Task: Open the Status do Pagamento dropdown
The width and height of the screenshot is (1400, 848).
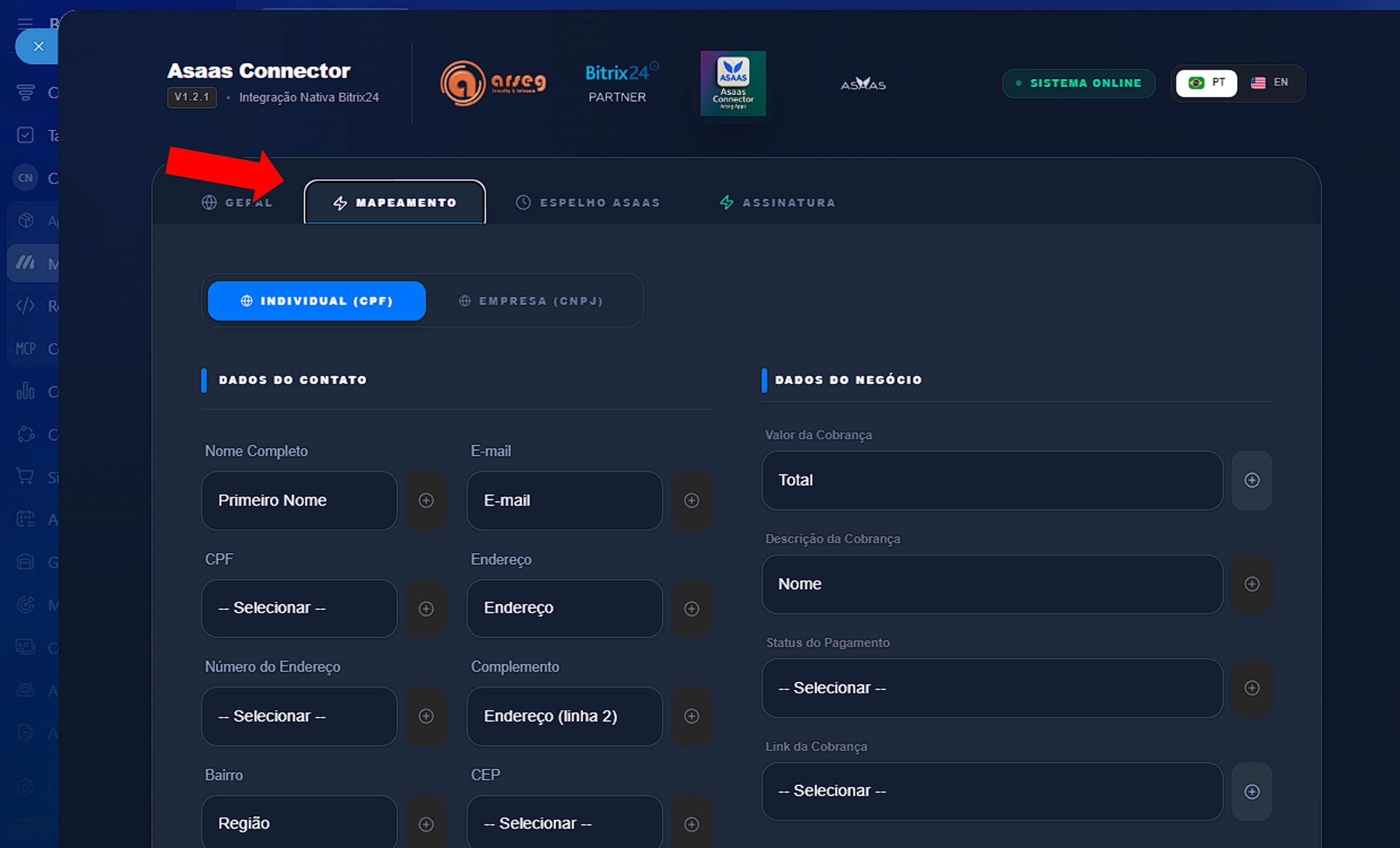Action: click(x=991, y=688)
